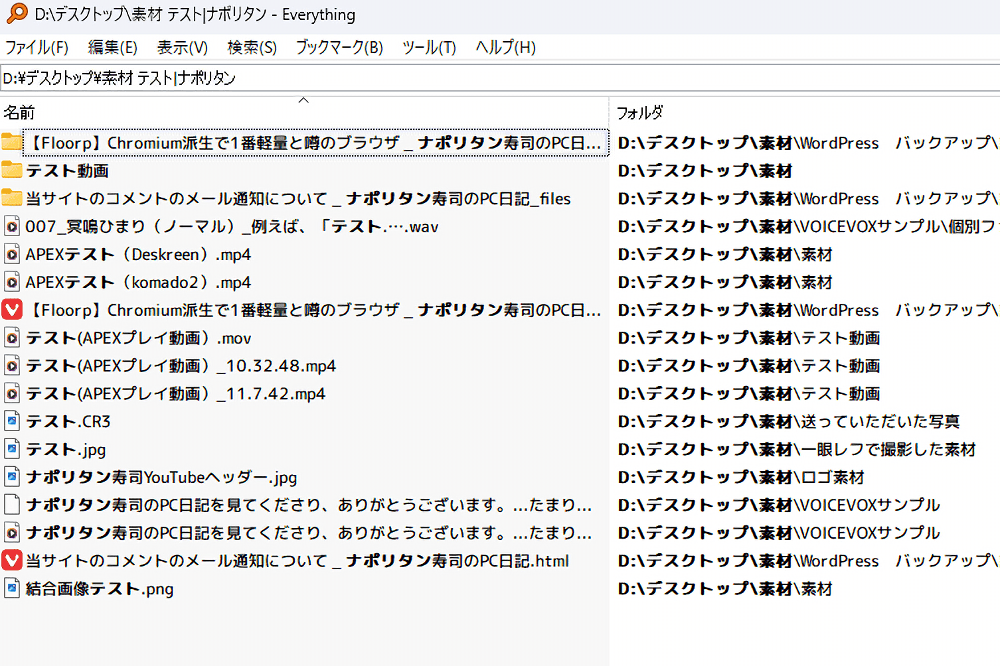Click red Vivaldi icon of 【Floorp】 html file
The width and height of the screenshot is (1000, 666).
11,309
